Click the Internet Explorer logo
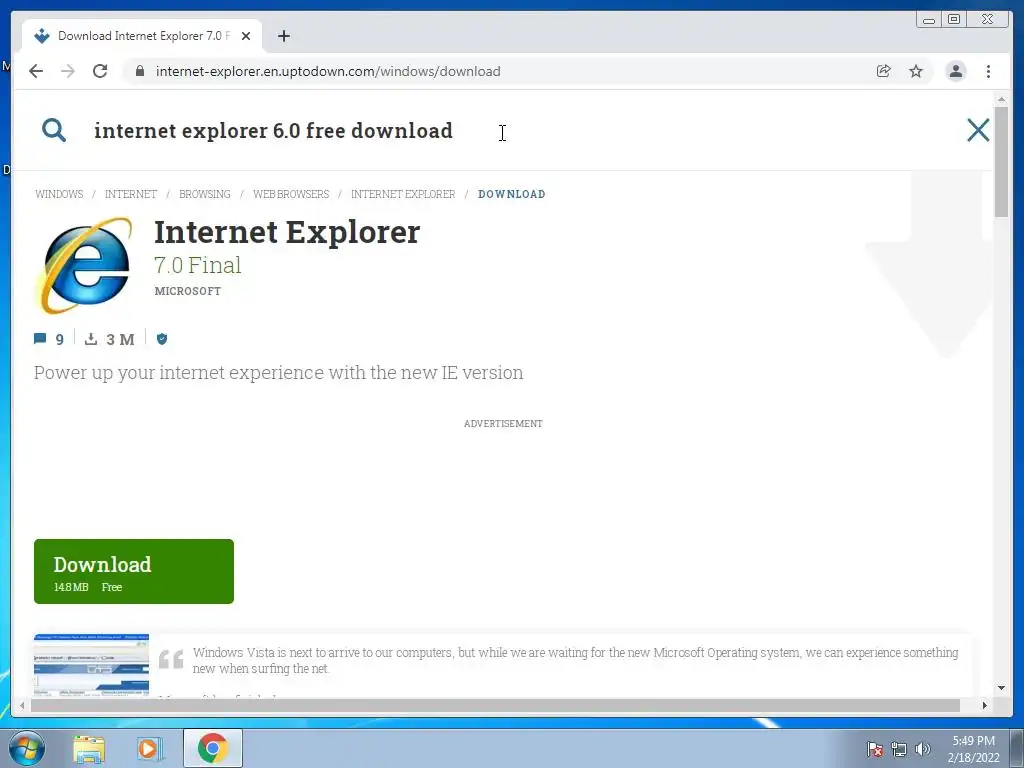1024x768 pixels. click(x=85, y=265)
